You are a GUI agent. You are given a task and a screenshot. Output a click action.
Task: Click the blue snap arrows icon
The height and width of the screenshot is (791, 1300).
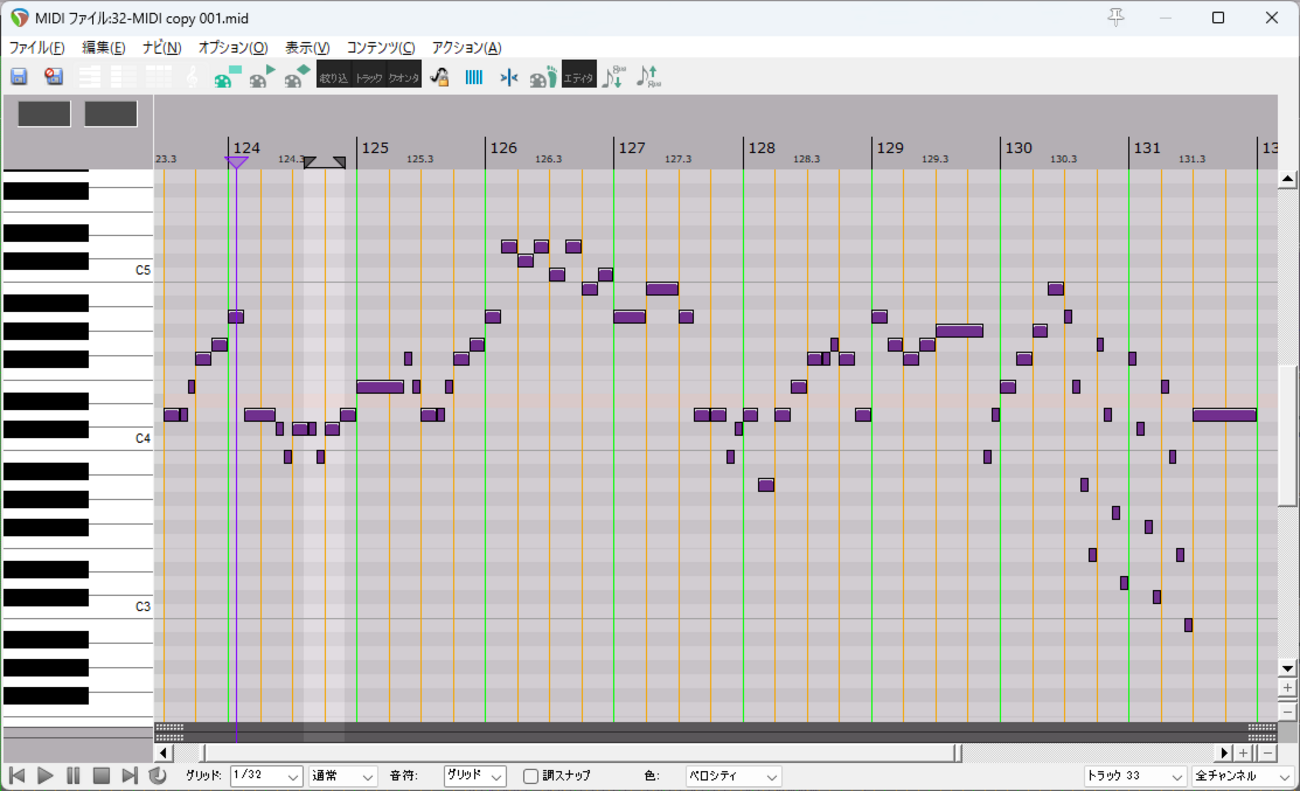click(509, 76)
